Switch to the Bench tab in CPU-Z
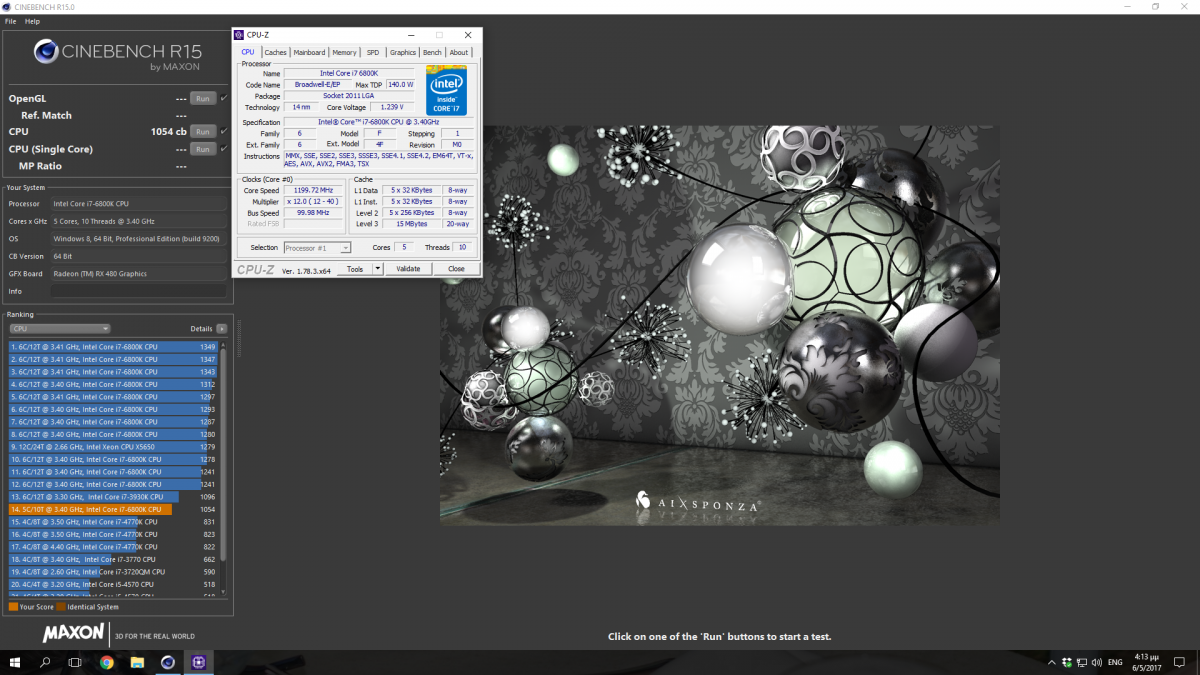1200x675 pixels. tap(432, 52)
